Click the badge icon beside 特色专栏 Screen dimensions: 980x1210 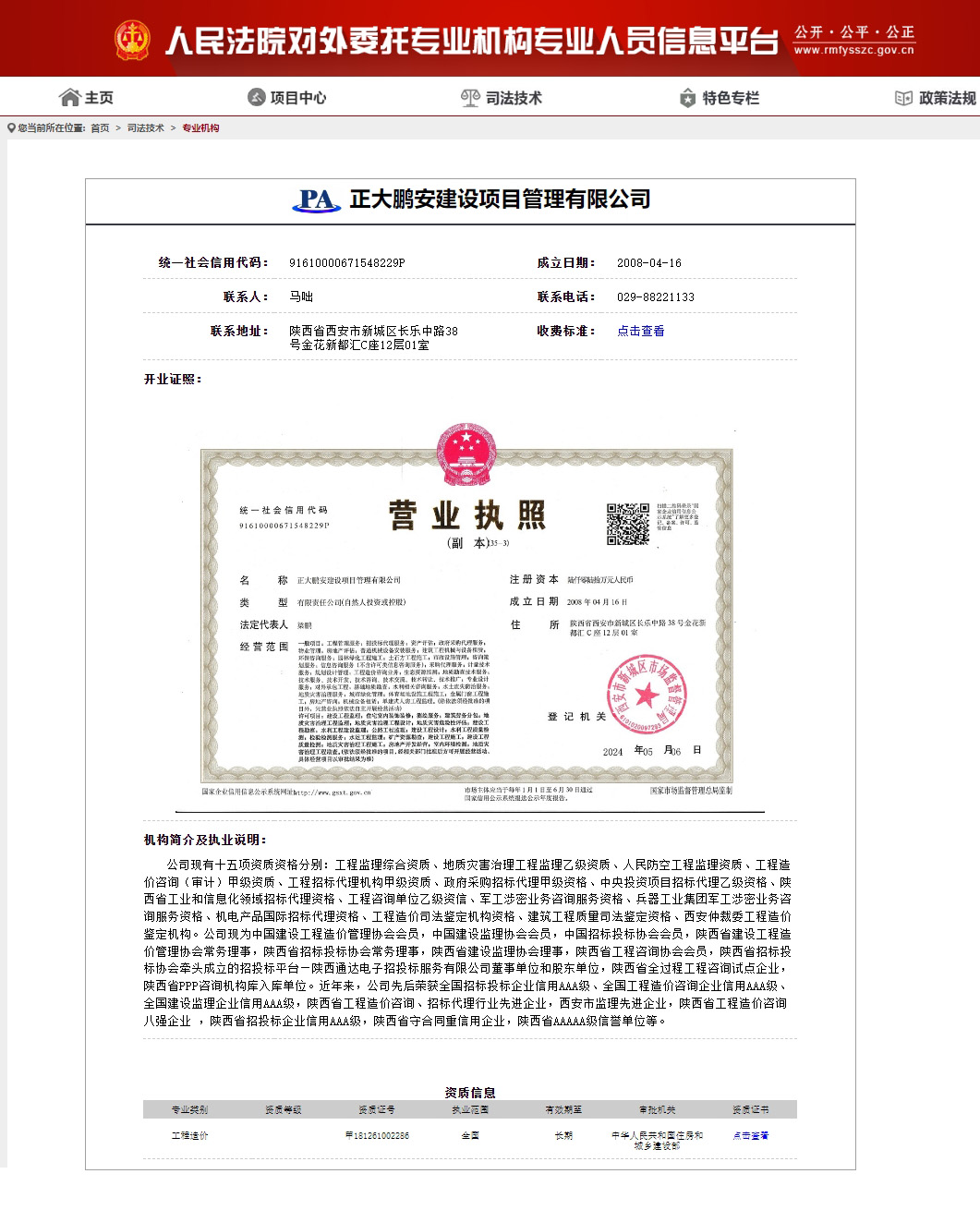(x=687, y=98)
